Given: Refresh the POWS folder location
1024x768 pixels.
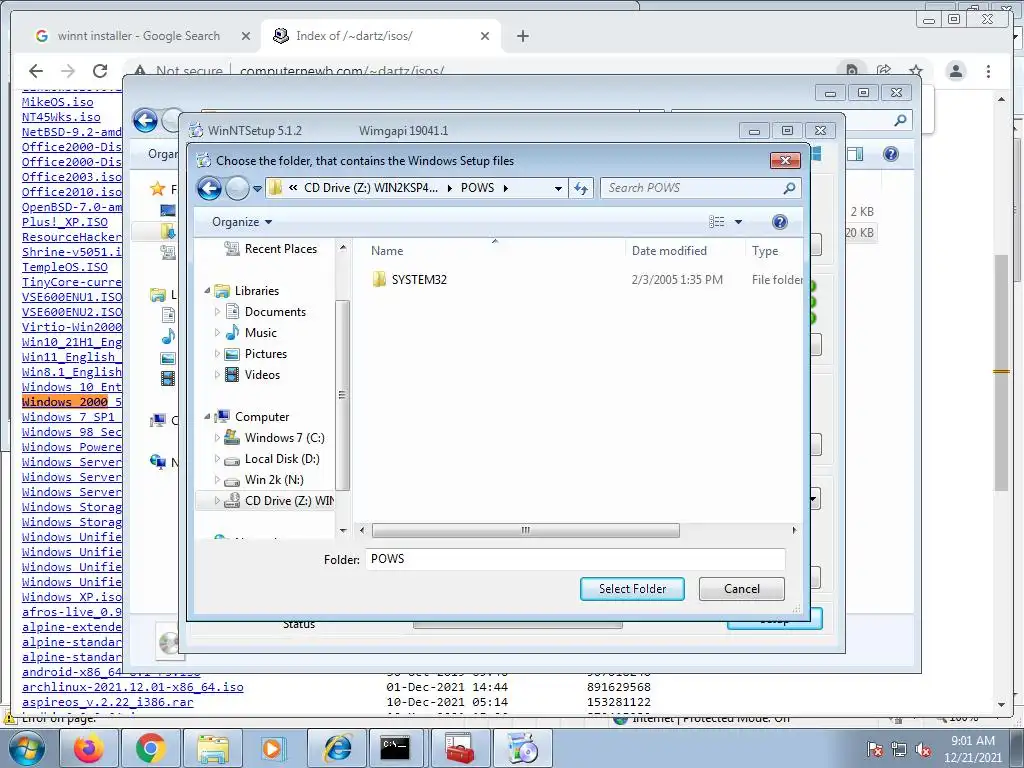Looking at the screenshot, I should click(581, 188).
